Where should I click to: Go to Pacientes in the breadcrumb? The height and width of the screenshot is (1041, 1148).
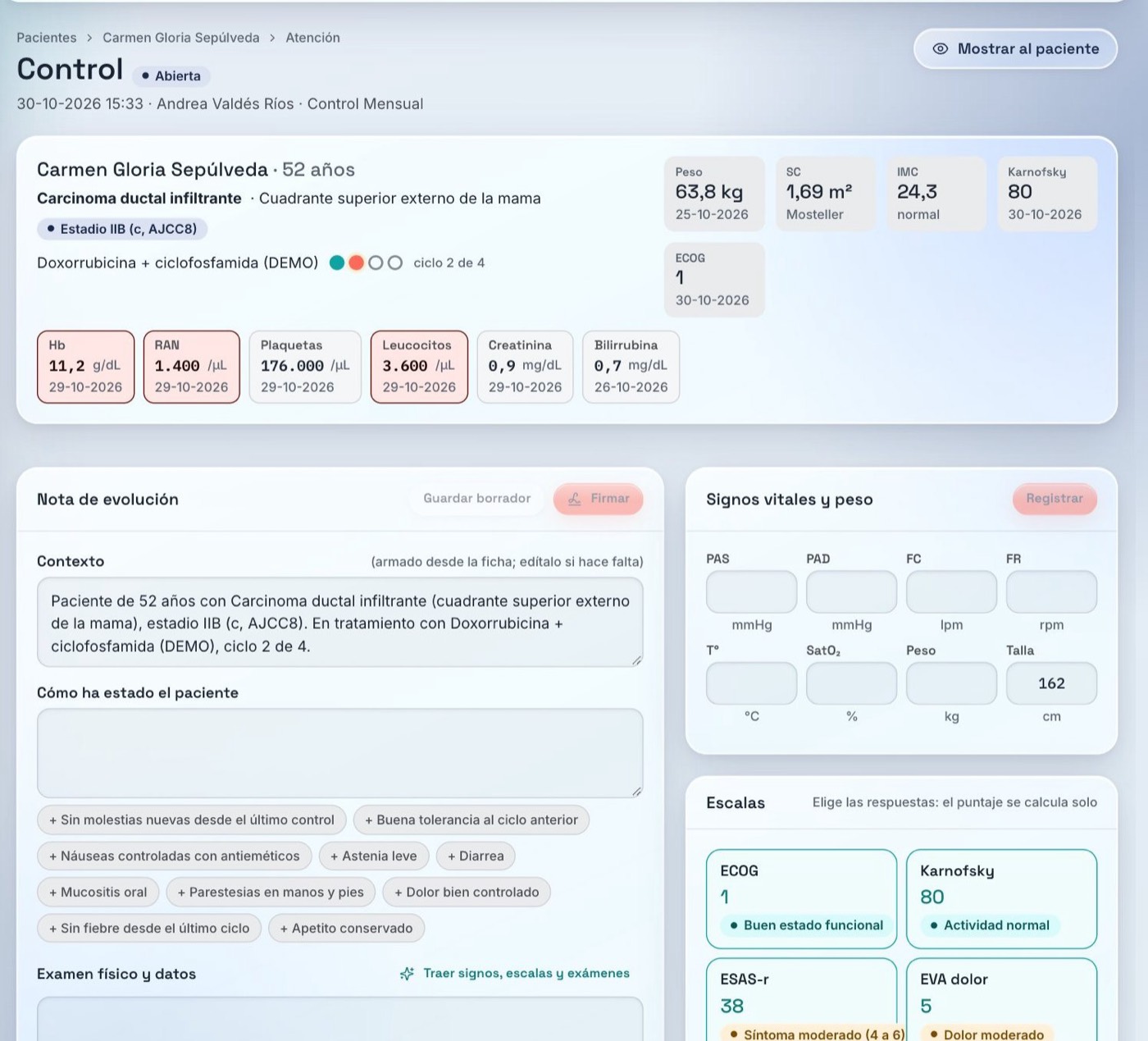coord(47,38)
